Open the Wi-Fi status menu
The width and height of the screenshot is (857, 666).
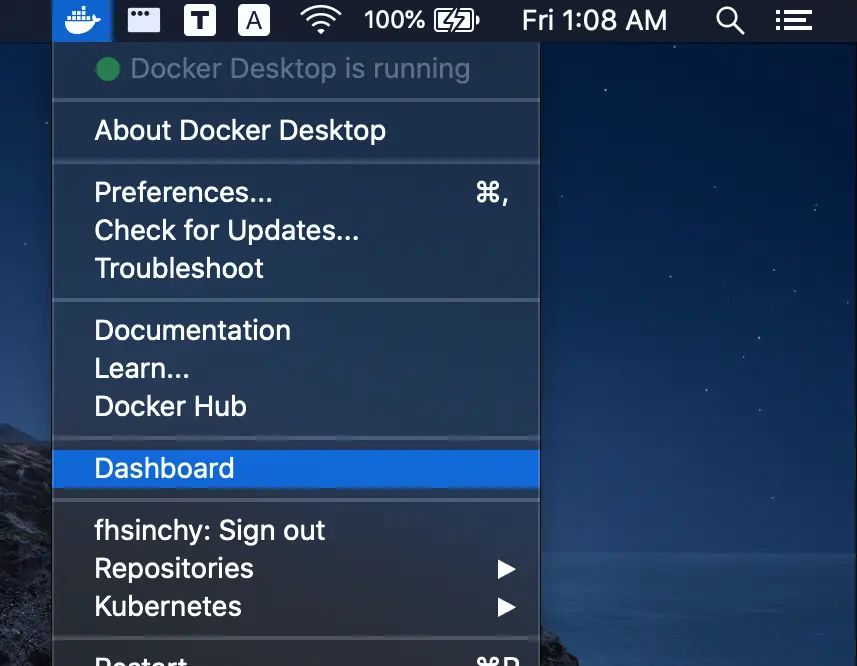[x=319, y=20]
